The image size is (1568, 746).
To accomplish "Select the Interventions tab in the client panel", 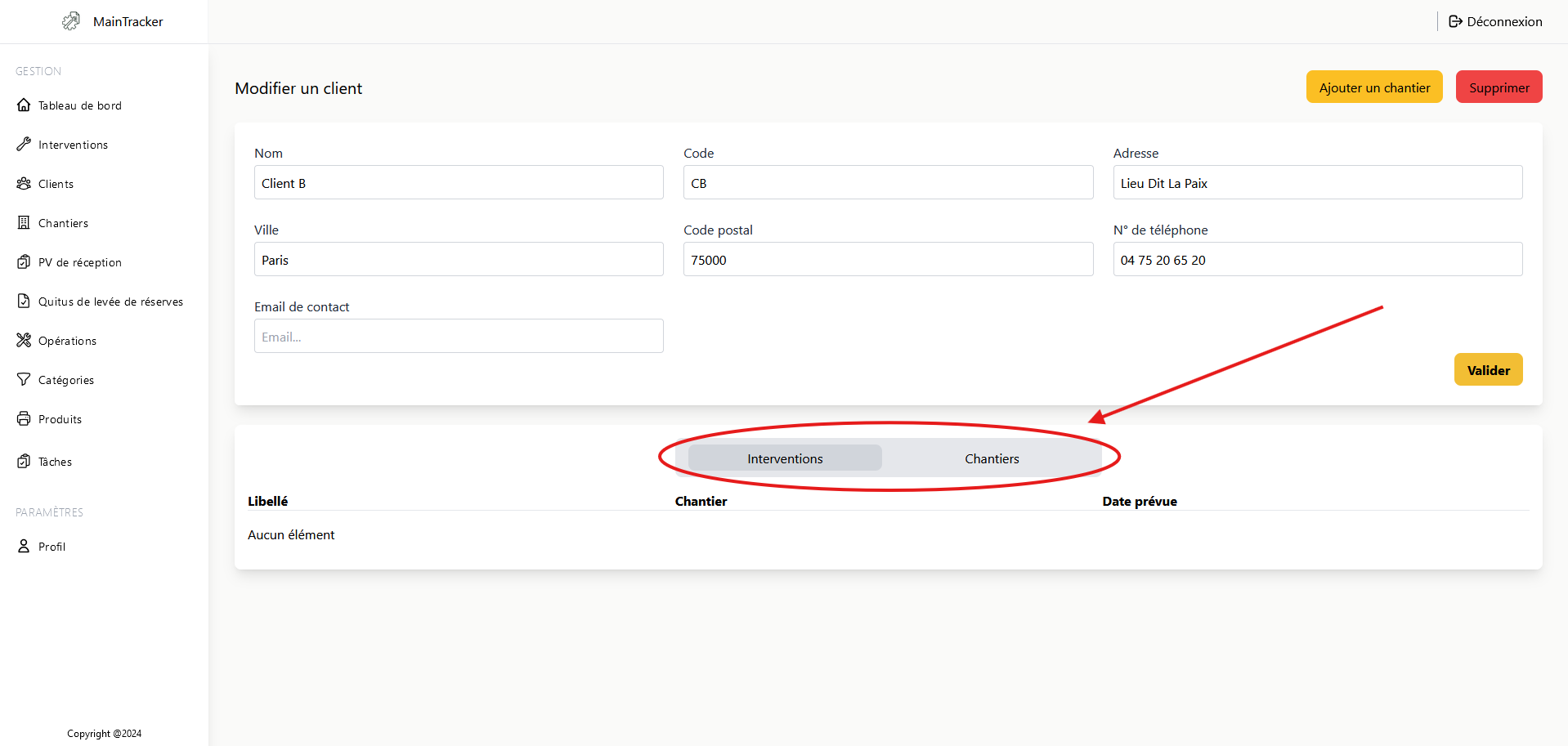I will tap(785, 458).
